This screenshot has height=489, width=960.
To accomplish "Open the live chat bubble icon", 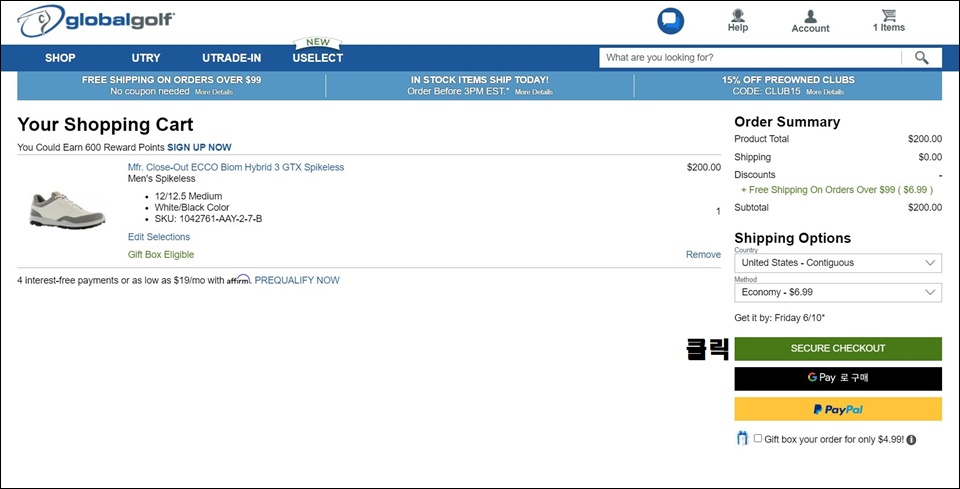I will [670, 21].
